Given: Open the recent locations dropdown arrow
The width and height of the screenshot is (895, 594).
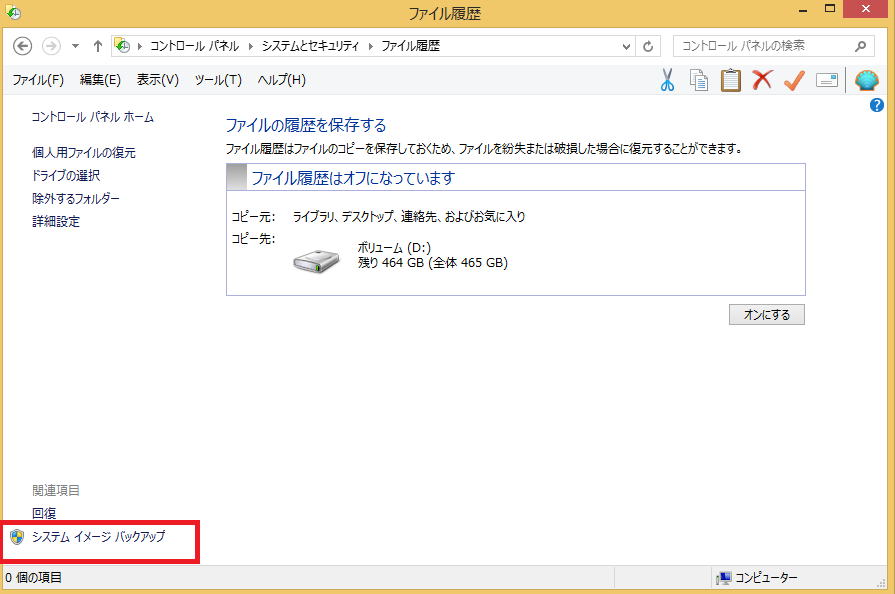Looking at the screenshot, I should [75, 46].
